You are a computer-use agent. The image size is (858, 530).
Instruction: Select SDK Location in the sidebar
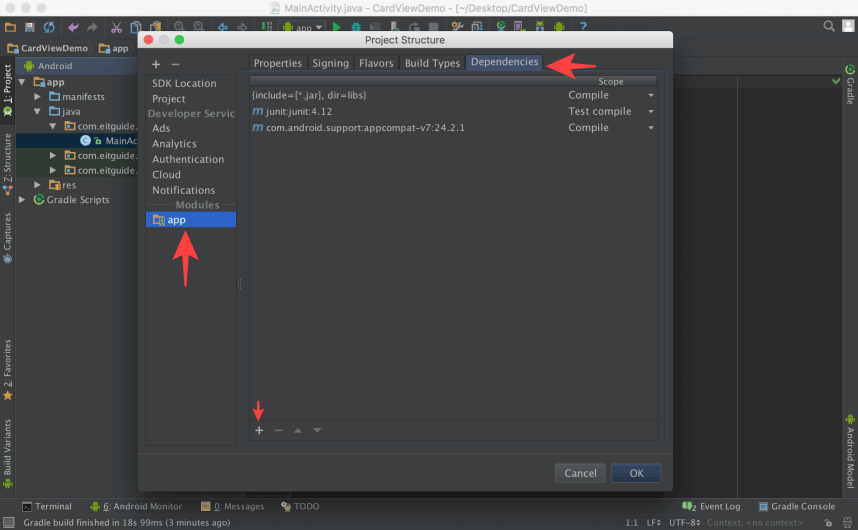184,83
